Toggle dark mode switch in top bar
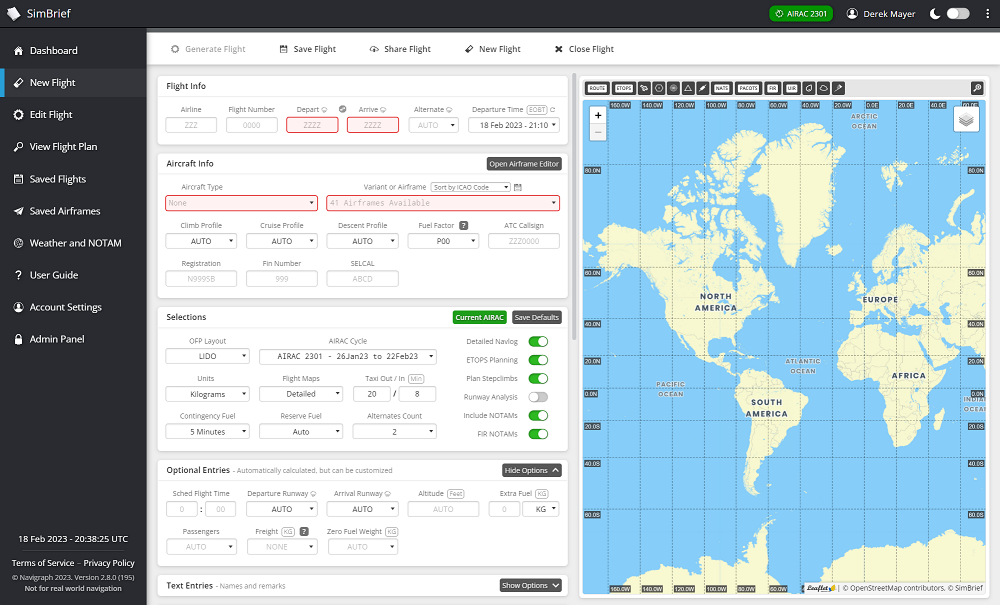1000x605 pixels. tap(958, 13)
